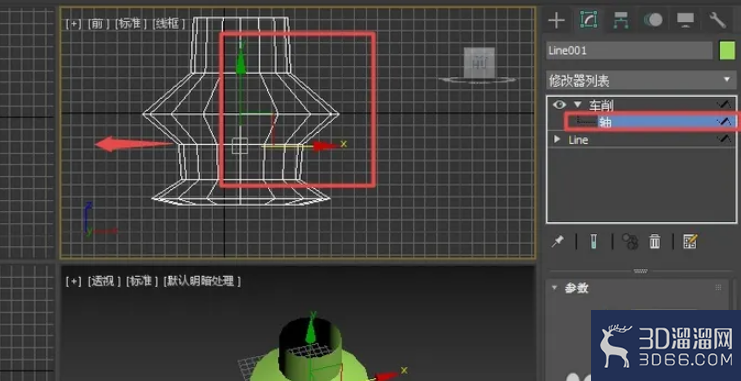Open the [透视] view label menu
Viewport: 741px width, 381px height.
(x=104, y=281)
